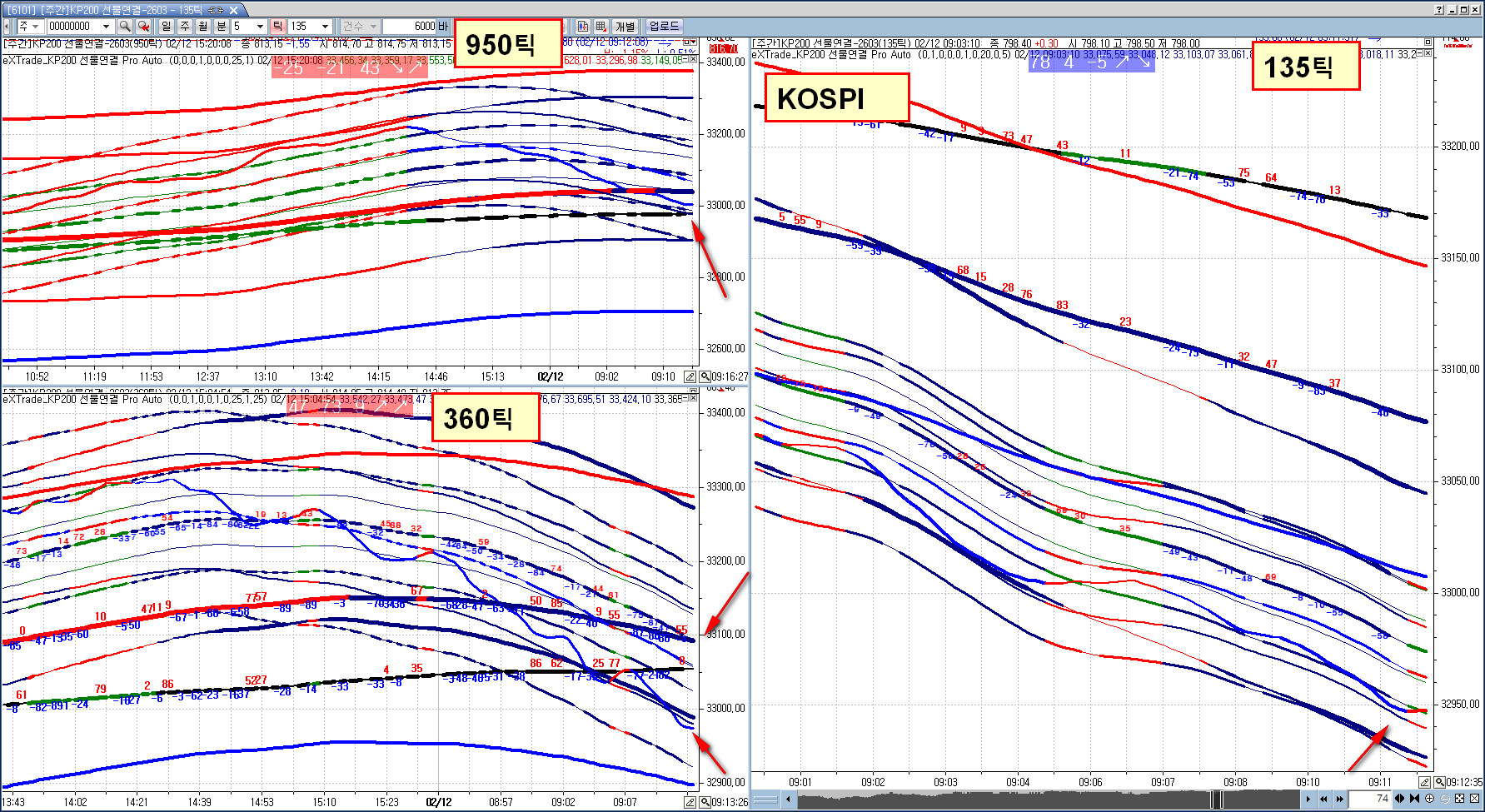Click the expand bars outward arrows icon
This screenshot has height=812, width=1485.
point(1399,799)
